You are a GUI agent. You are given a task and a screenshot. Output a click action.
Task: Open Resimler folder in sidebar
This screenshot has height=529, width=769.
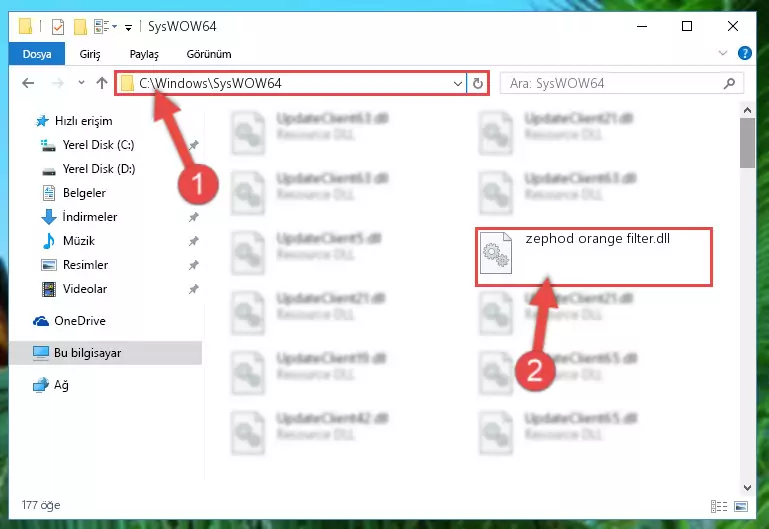[85, 265]
